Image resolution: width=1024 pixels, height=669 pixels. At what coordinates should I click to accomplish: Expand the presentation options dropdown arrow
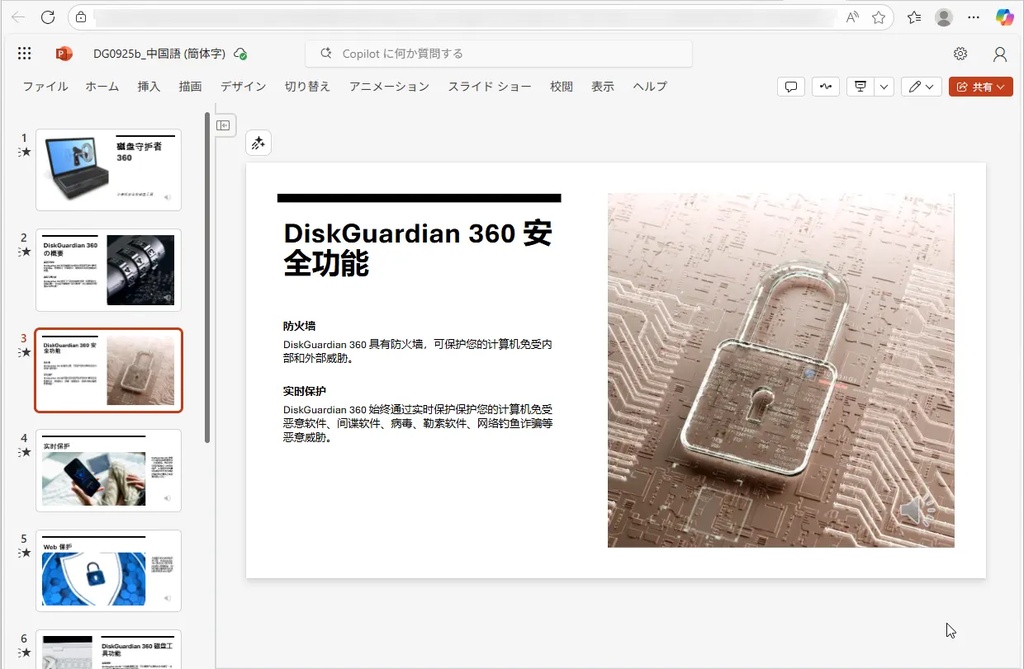[884, 86]
